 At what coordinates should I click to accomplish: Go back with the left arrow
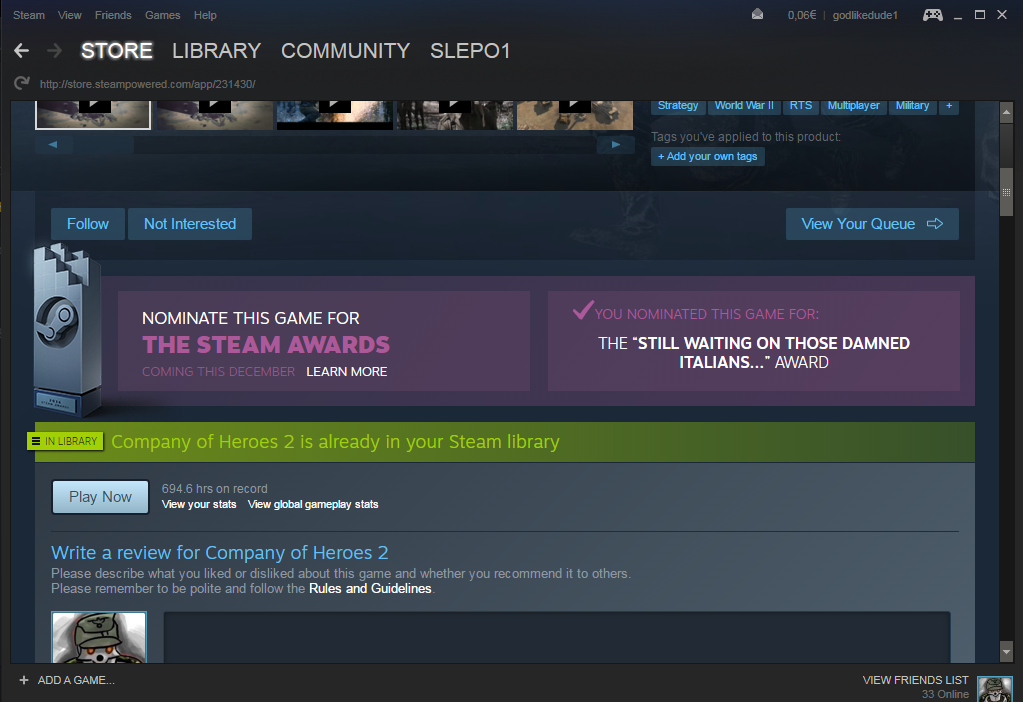coord(22,51)
